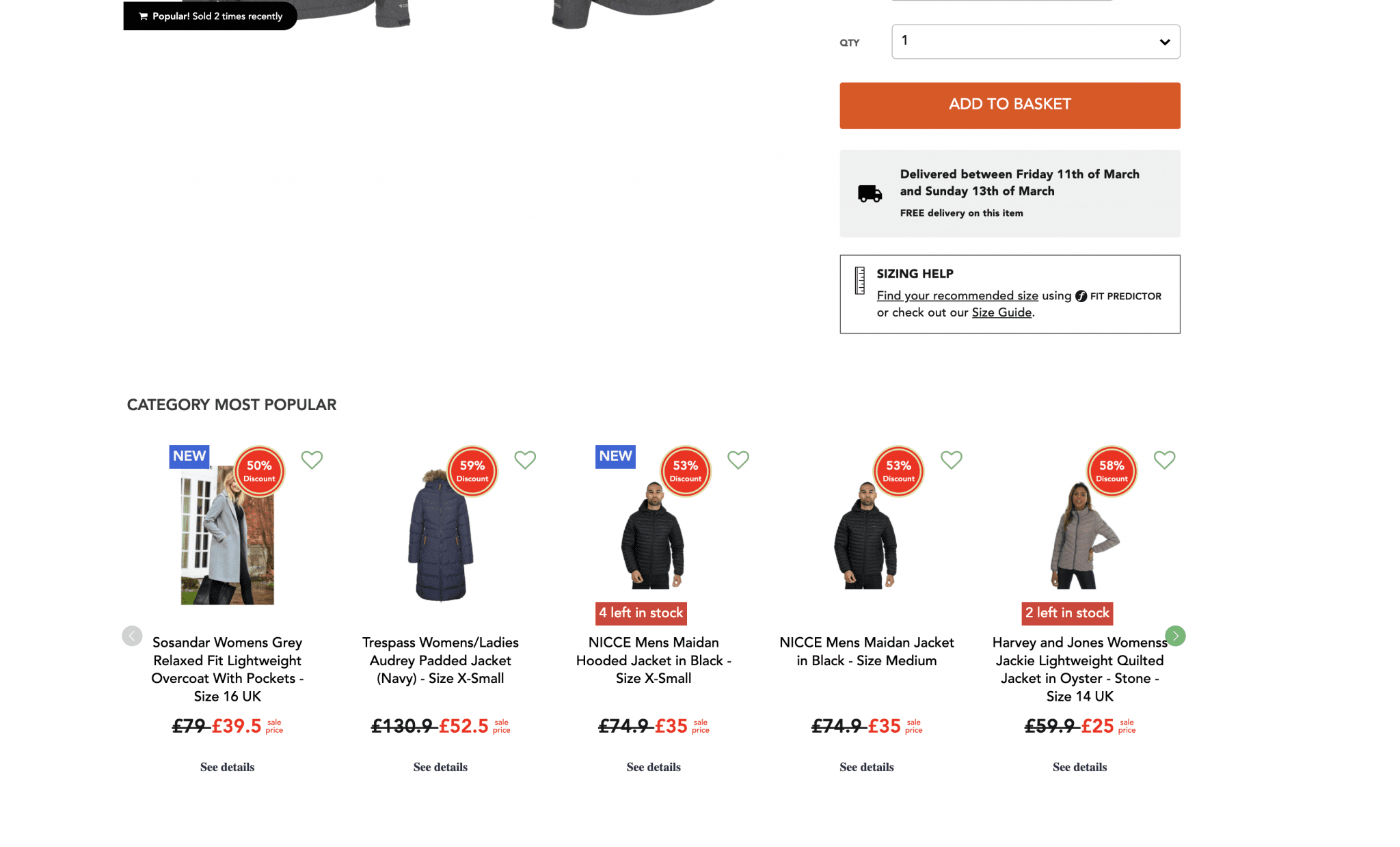Click heart icon on Harvey and Jones jacket

1165,460
